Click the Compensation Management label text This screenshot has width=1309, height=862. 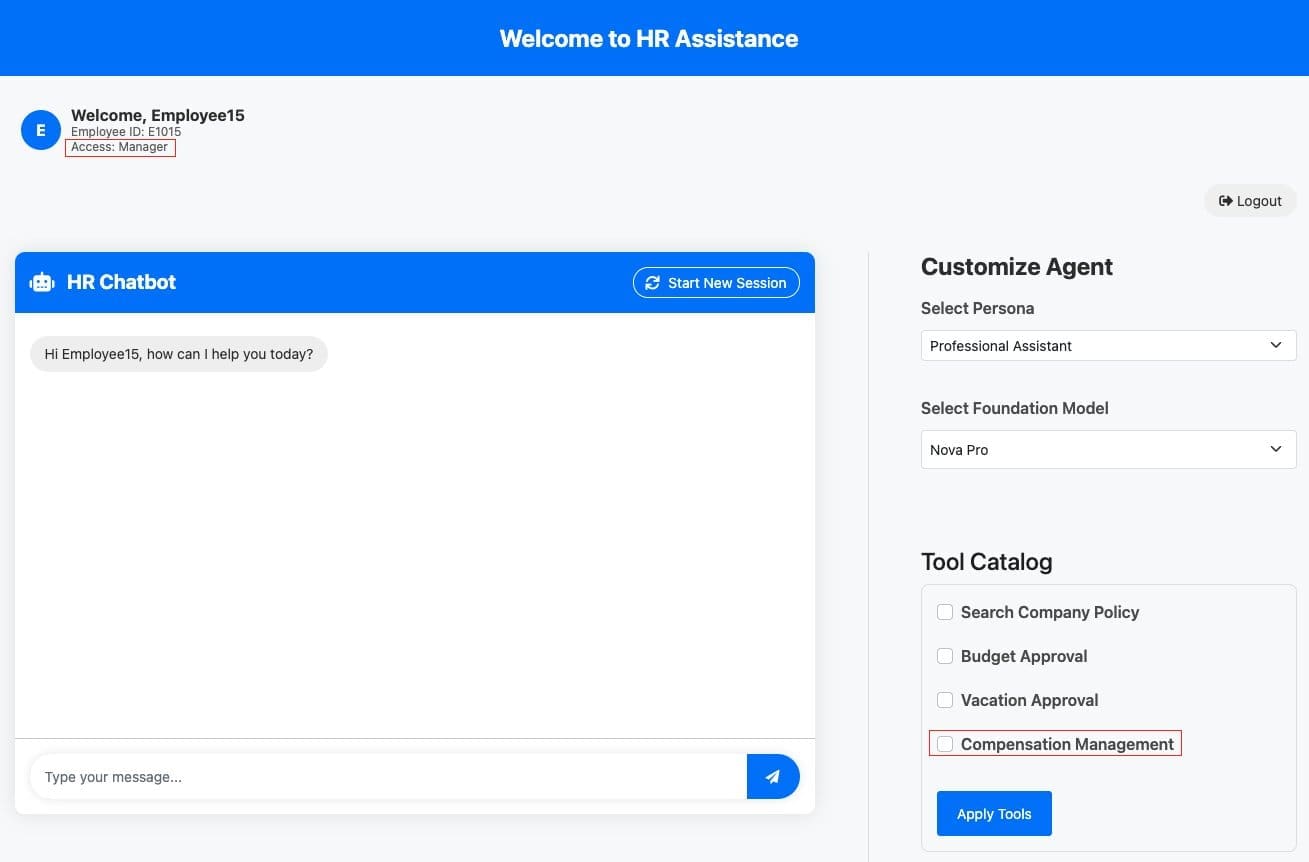1067,744
